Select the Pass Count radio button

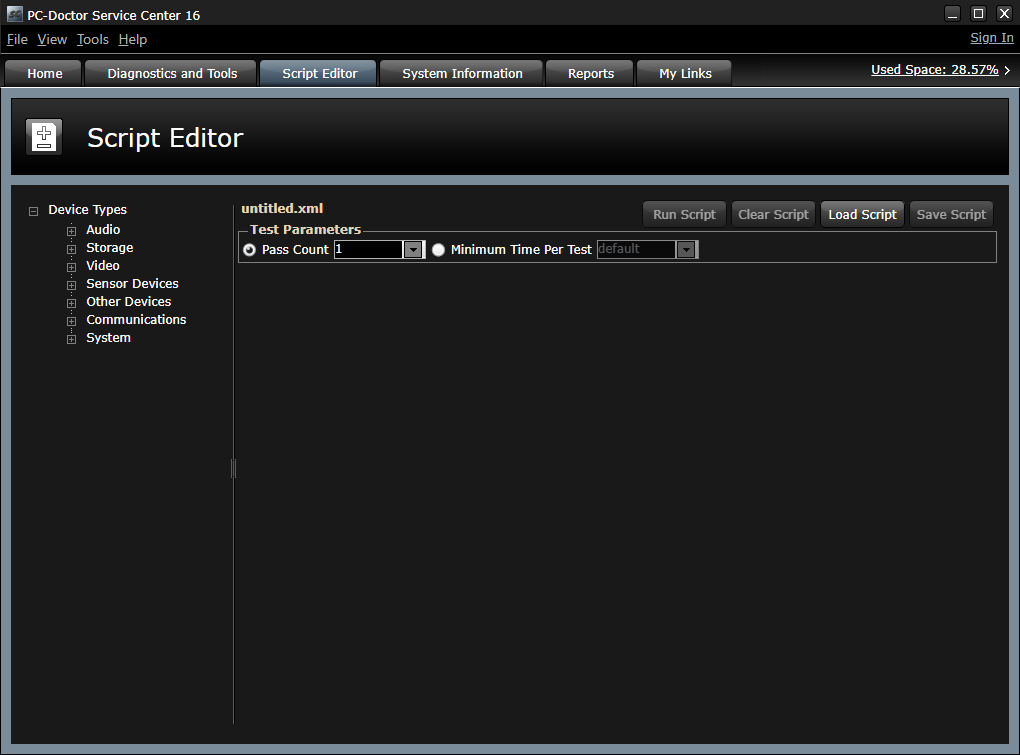click(x=249, y=250)
